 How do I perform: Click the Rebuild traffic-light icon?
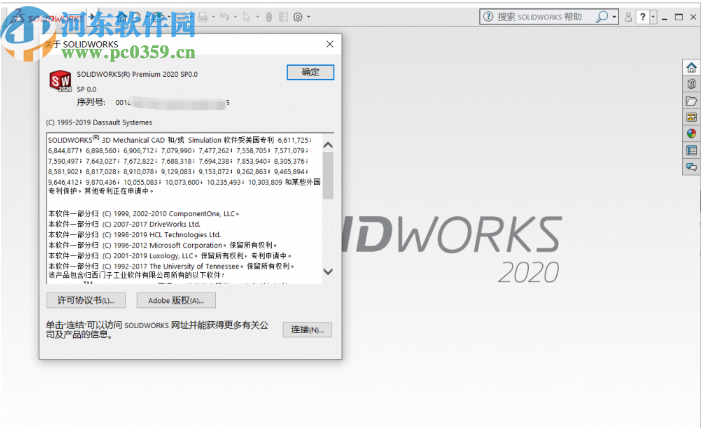(x=269, y=17)
